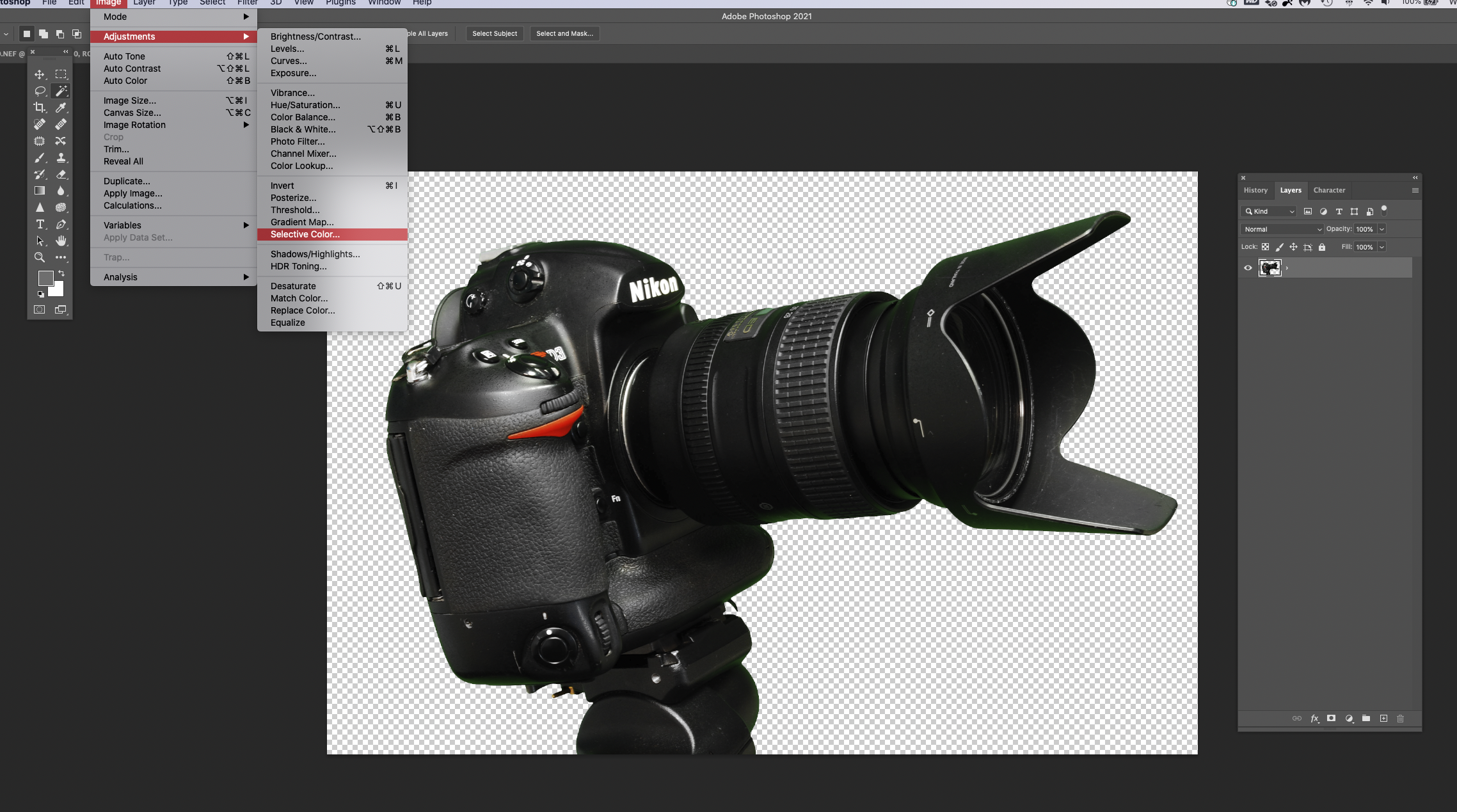The height and width of the screenshot is (812, 1457).
Task: Select the Horizontal Type tool
Action: [x=40, y=225]
